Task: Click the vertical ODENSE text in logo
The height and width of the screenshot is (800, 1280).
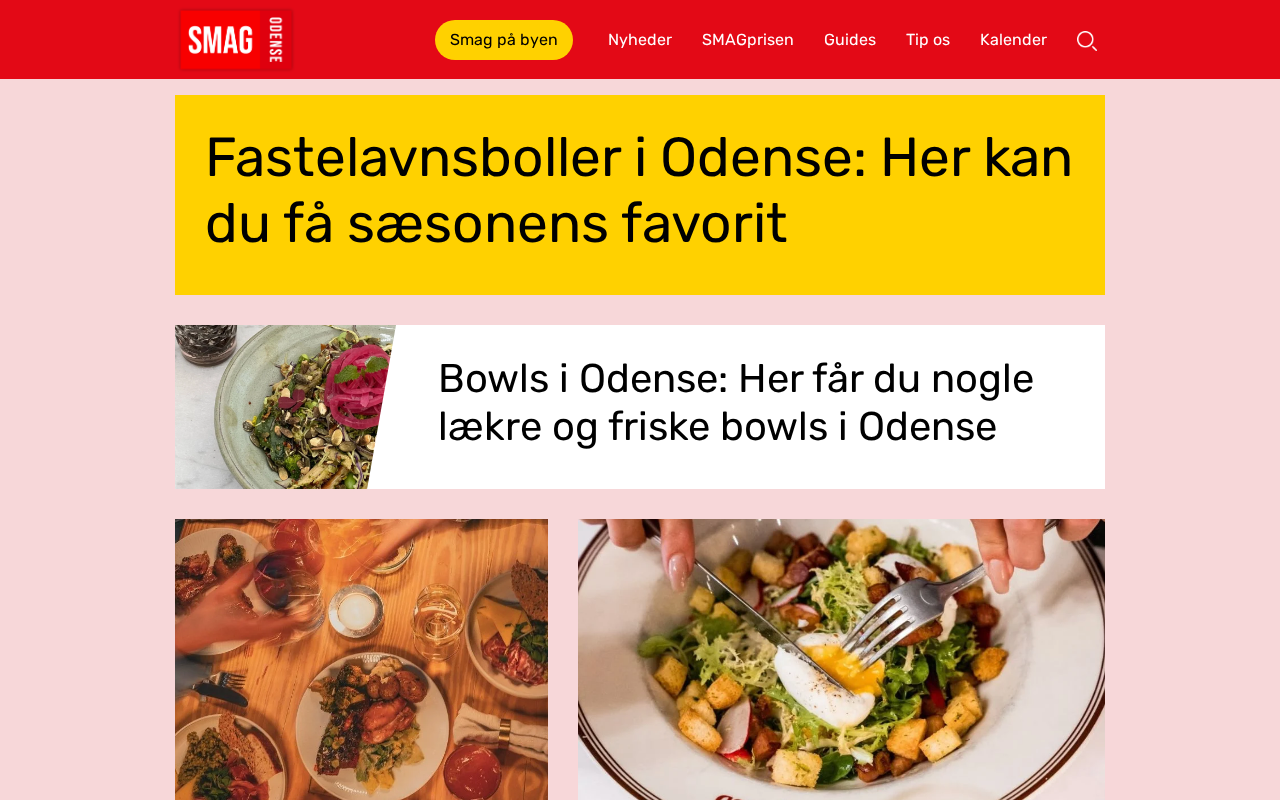Action: pyautogui.click(x=275, y=40)
